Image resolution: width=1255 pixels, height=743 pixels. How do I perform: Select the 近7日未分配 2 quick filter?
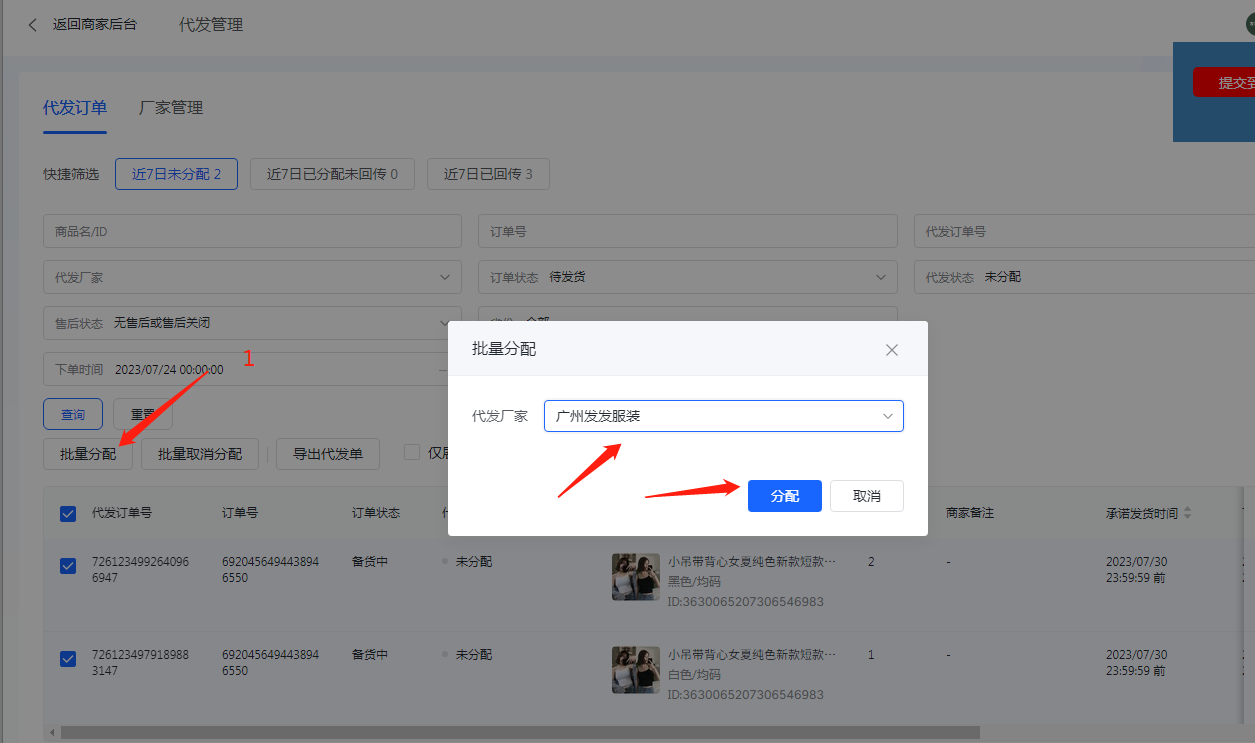pos(176,174)
